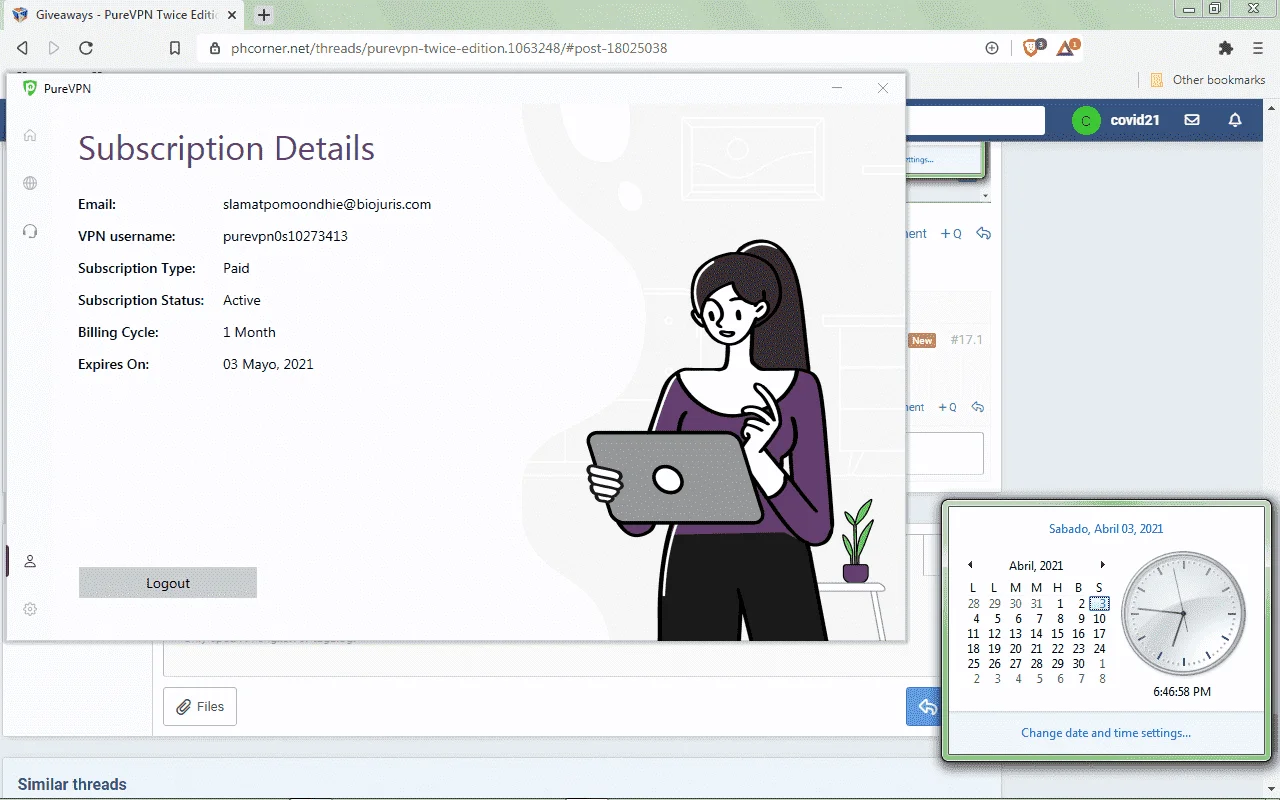
Task: Open browser extensions puzzle icon
Action: pos(1226,48)
